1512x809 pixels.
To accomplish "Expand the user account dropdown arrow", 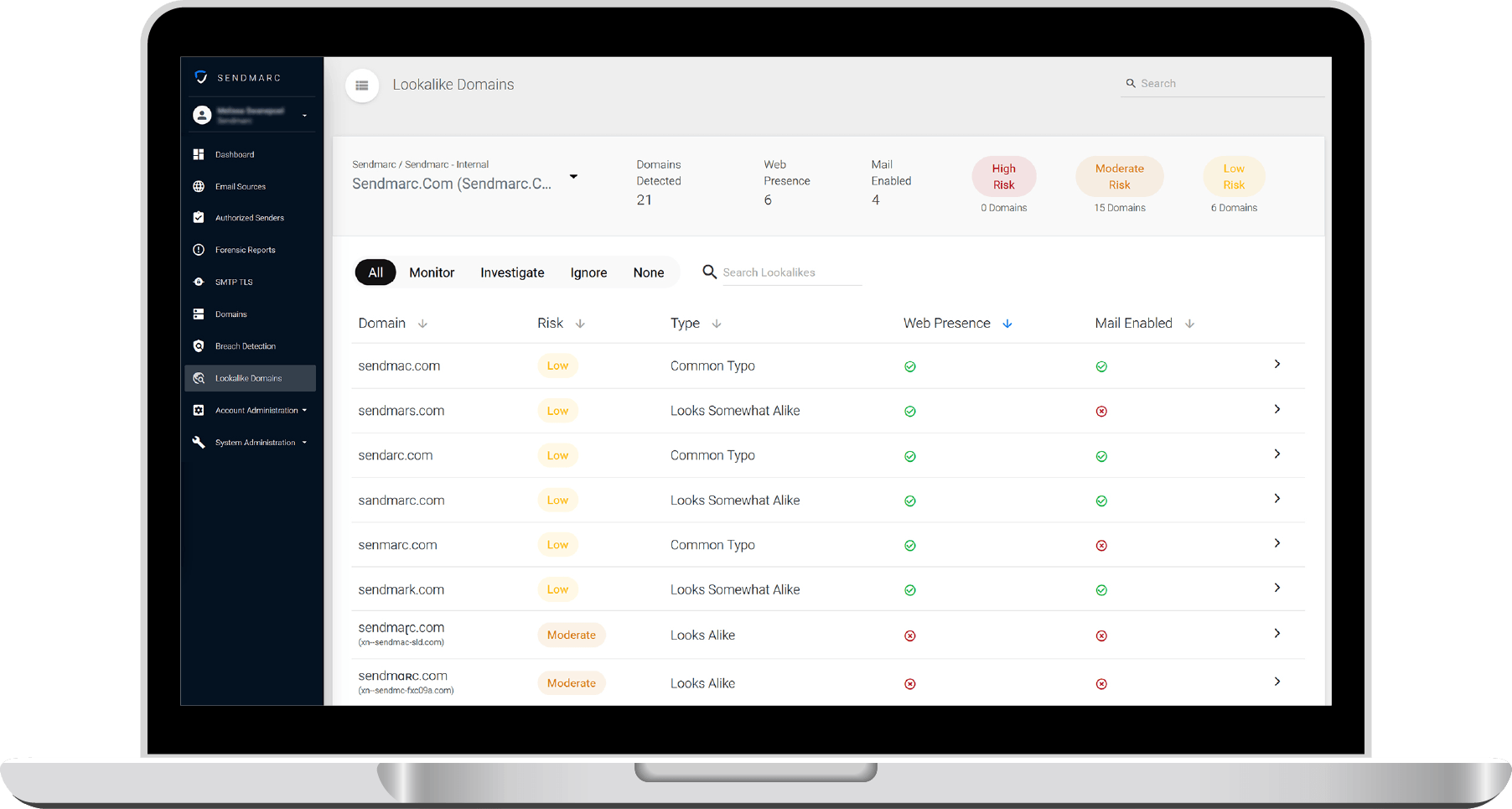I will pos(304,116).
